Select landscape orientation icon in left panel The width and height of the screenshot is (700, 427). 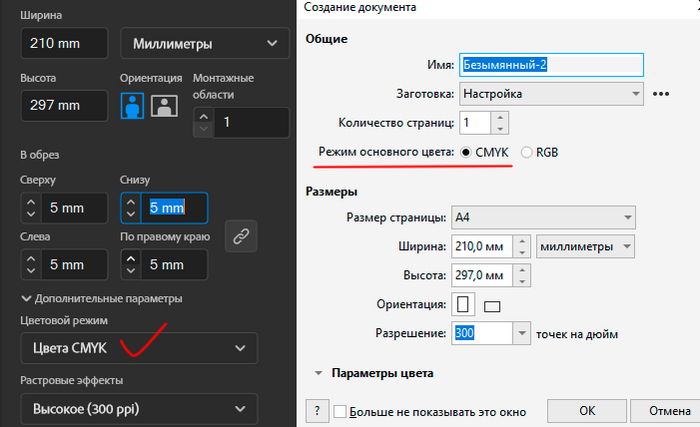pyautogui.click(x=163, y=106)
